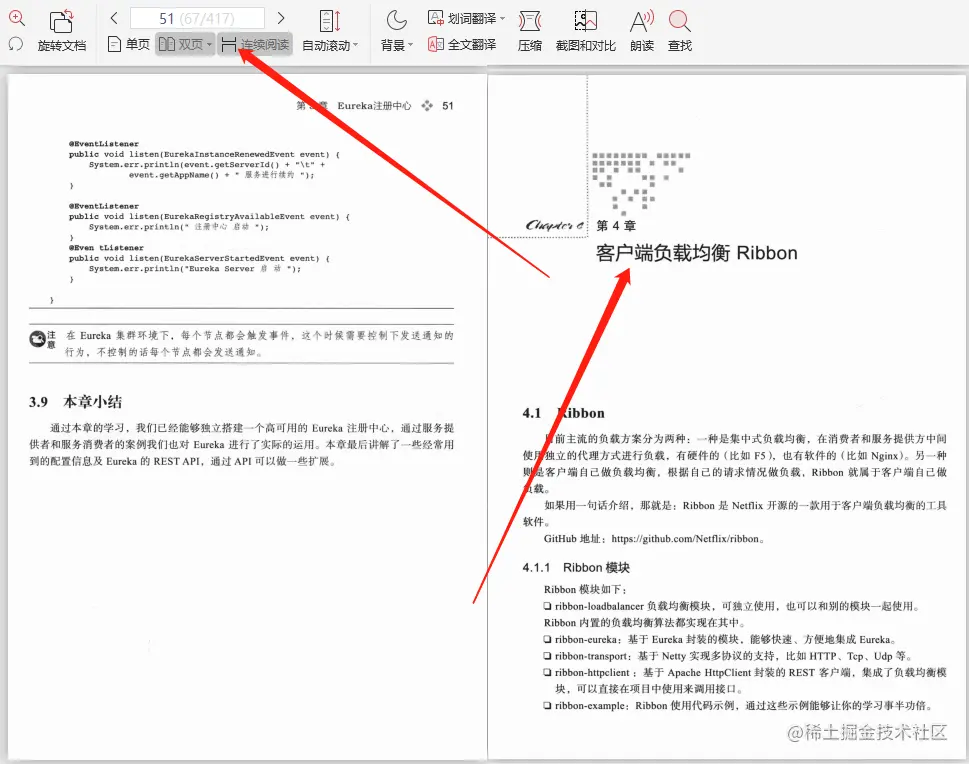The height and width of the screenshot is (764, 969).
Task: Go to the previous page arrow
Action: coord(114,18)
